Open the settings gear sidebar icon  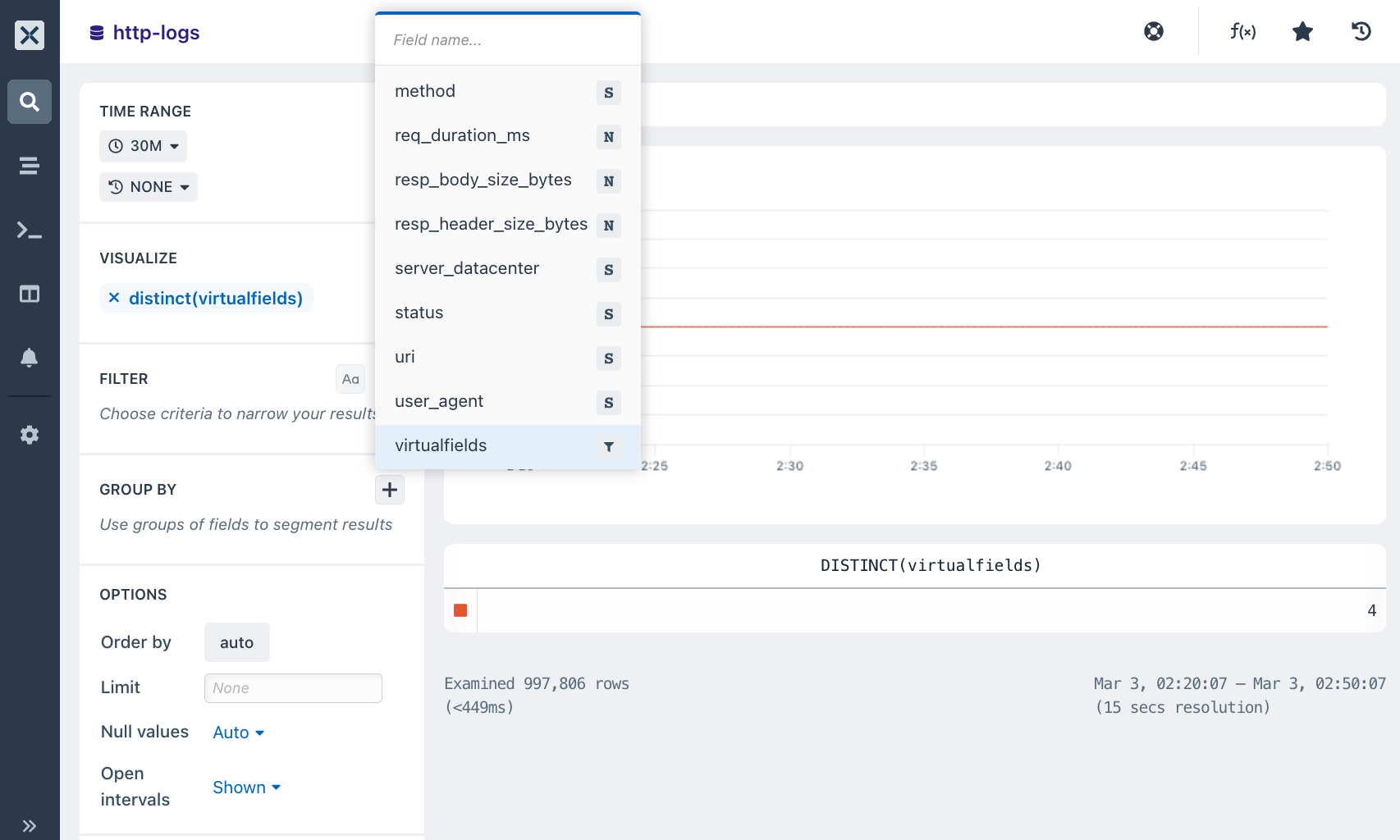[x=30, y=435]
